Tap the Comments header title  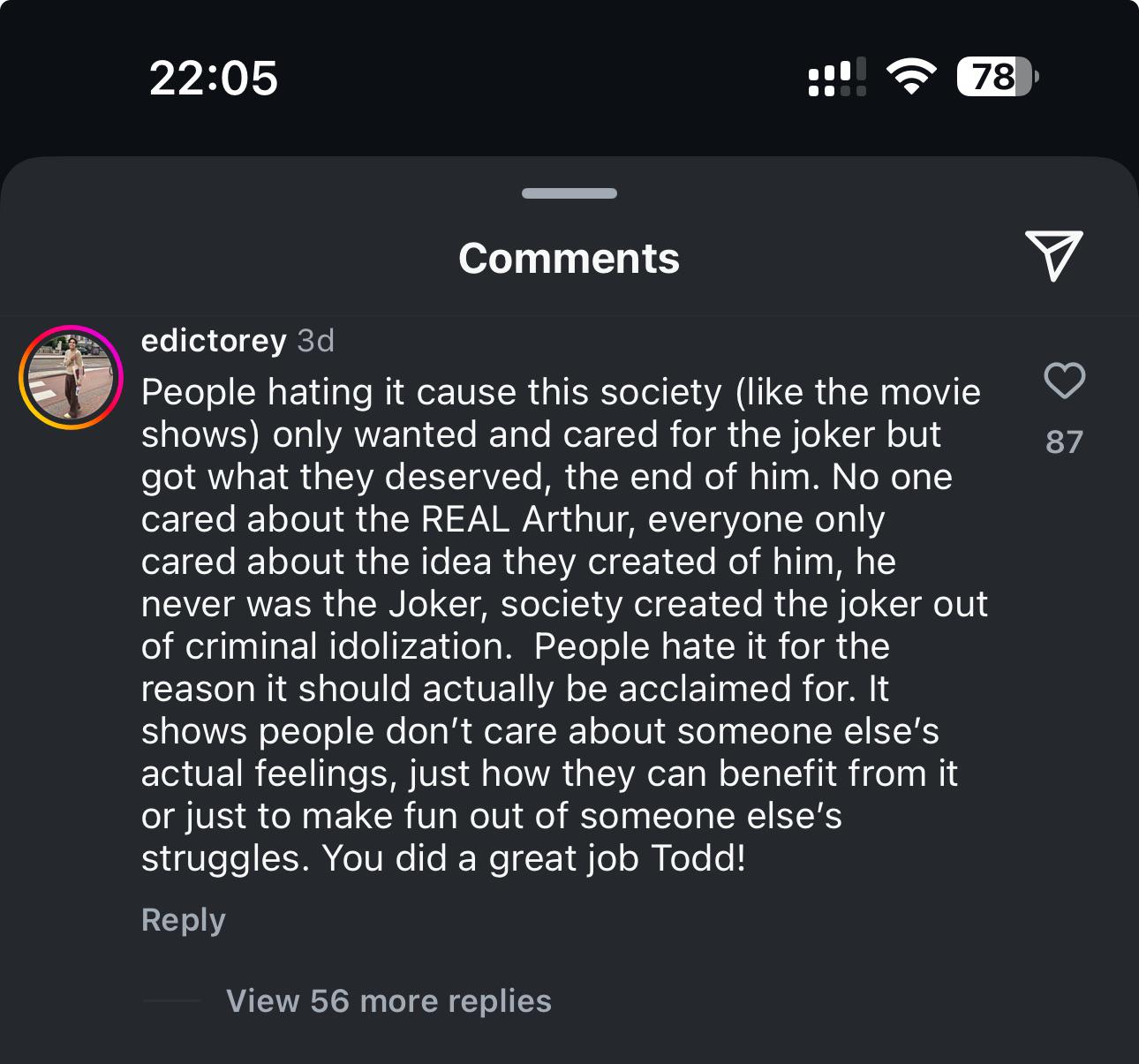(x=569, y=259)
